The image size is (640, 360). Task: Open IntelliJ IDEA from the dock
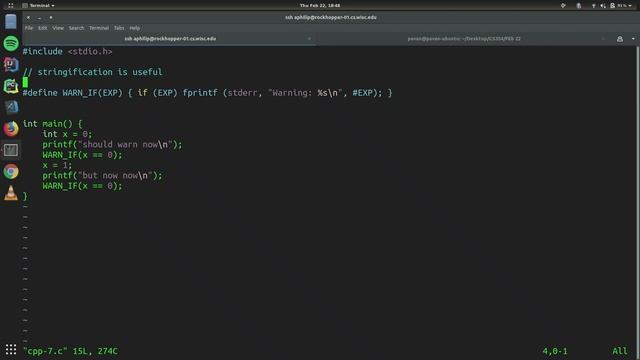11,64
